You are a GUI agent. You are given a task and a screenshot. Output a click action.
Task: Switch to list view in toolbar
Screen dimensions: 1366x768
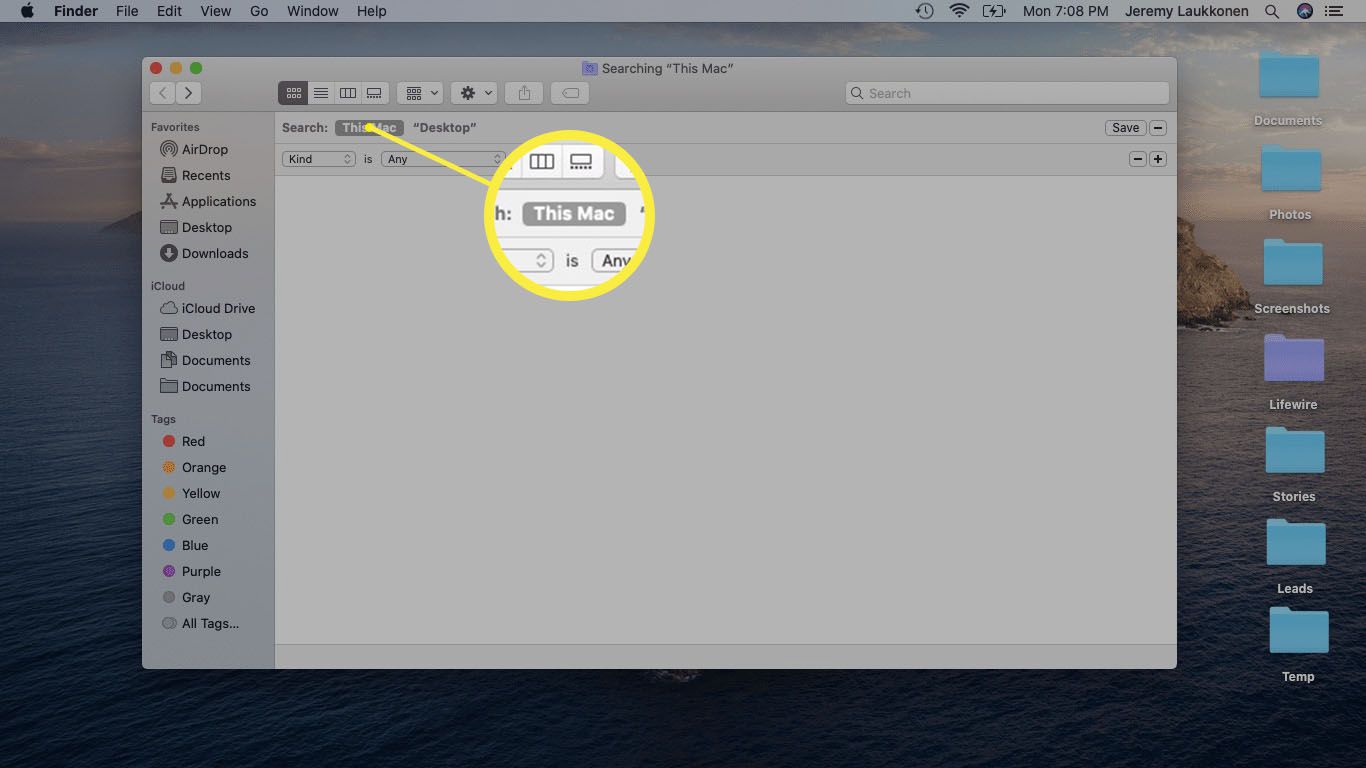321,93
